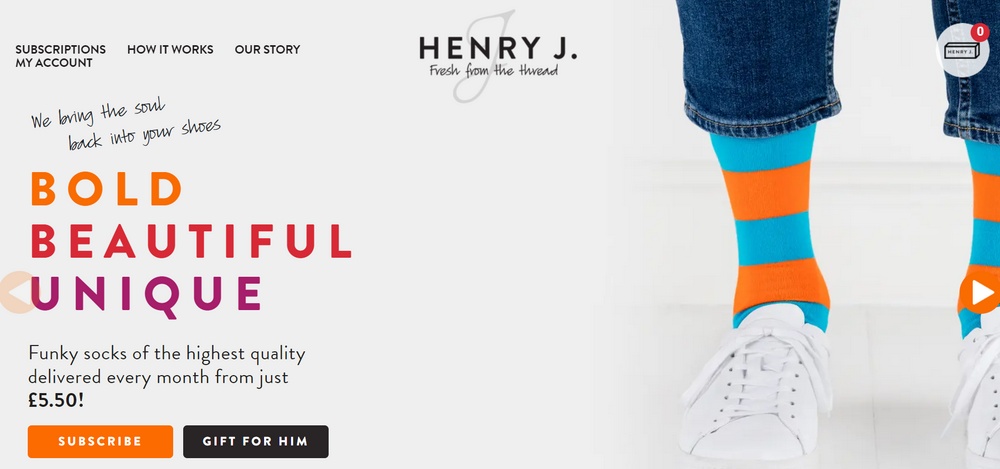Open the Henry J. shopping box cart icon
Screen dimensions: 1000x469
[x=962, y=50]
